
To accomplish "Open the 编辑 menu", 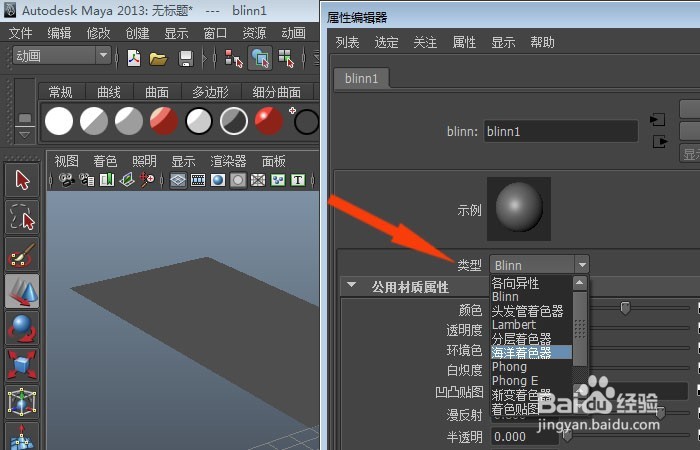I will pyautogui.click(x=59, y=33).
